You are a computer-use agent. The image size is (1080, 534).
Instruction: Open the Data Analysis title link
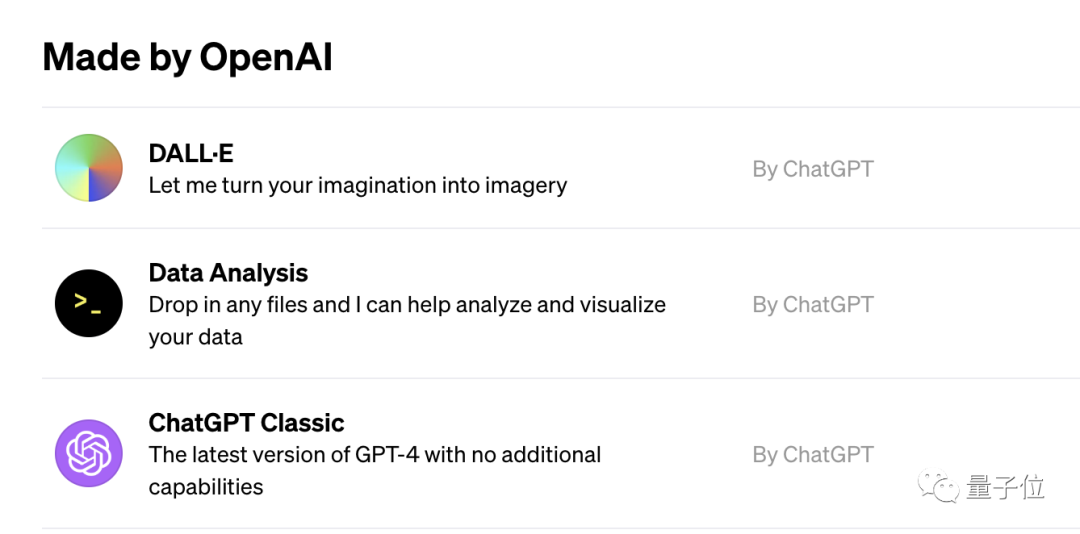tap(228, 273)
